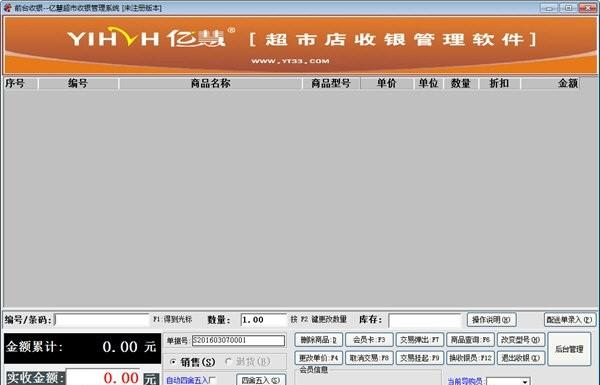
Task: Minimize the window
Action: [x=549, y=8]
